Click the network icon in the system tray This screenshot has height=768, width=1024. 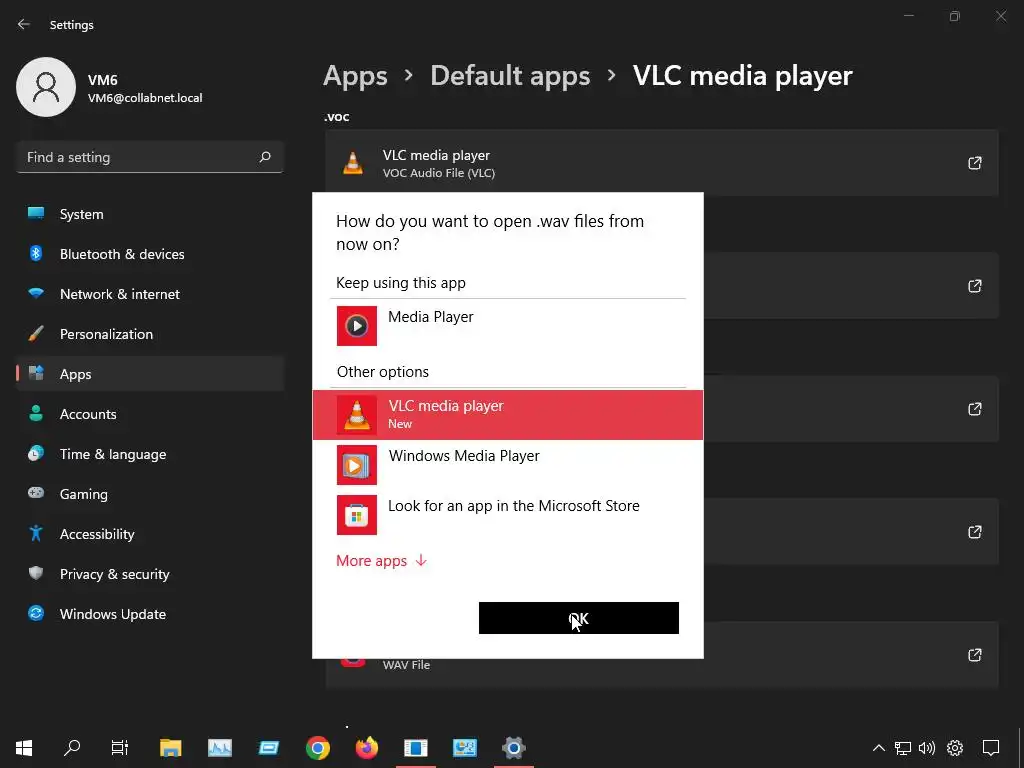pyautogui.click(x=903, y=748)
